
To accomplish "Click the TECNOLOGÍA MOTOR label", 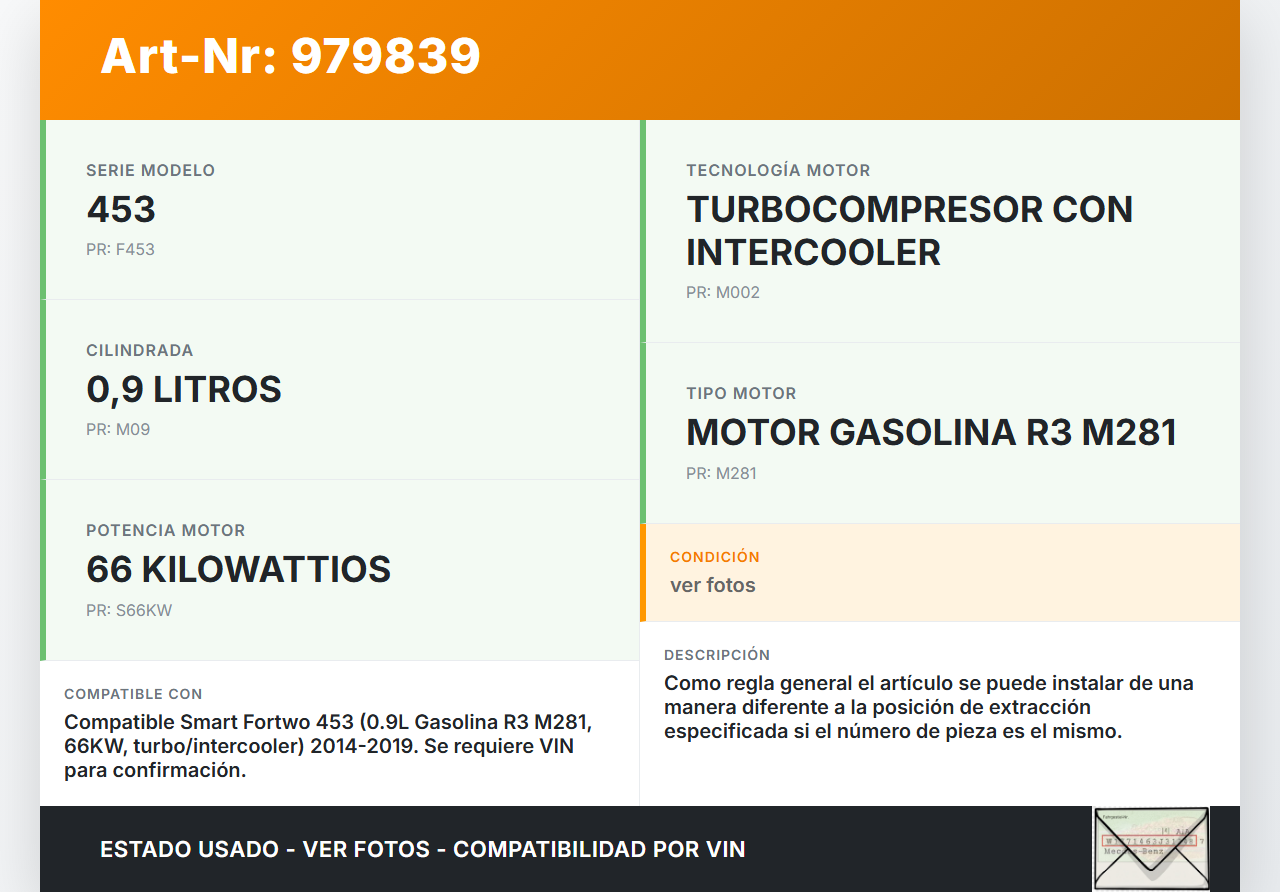I will pyautogui.click(x=778, y=170).
